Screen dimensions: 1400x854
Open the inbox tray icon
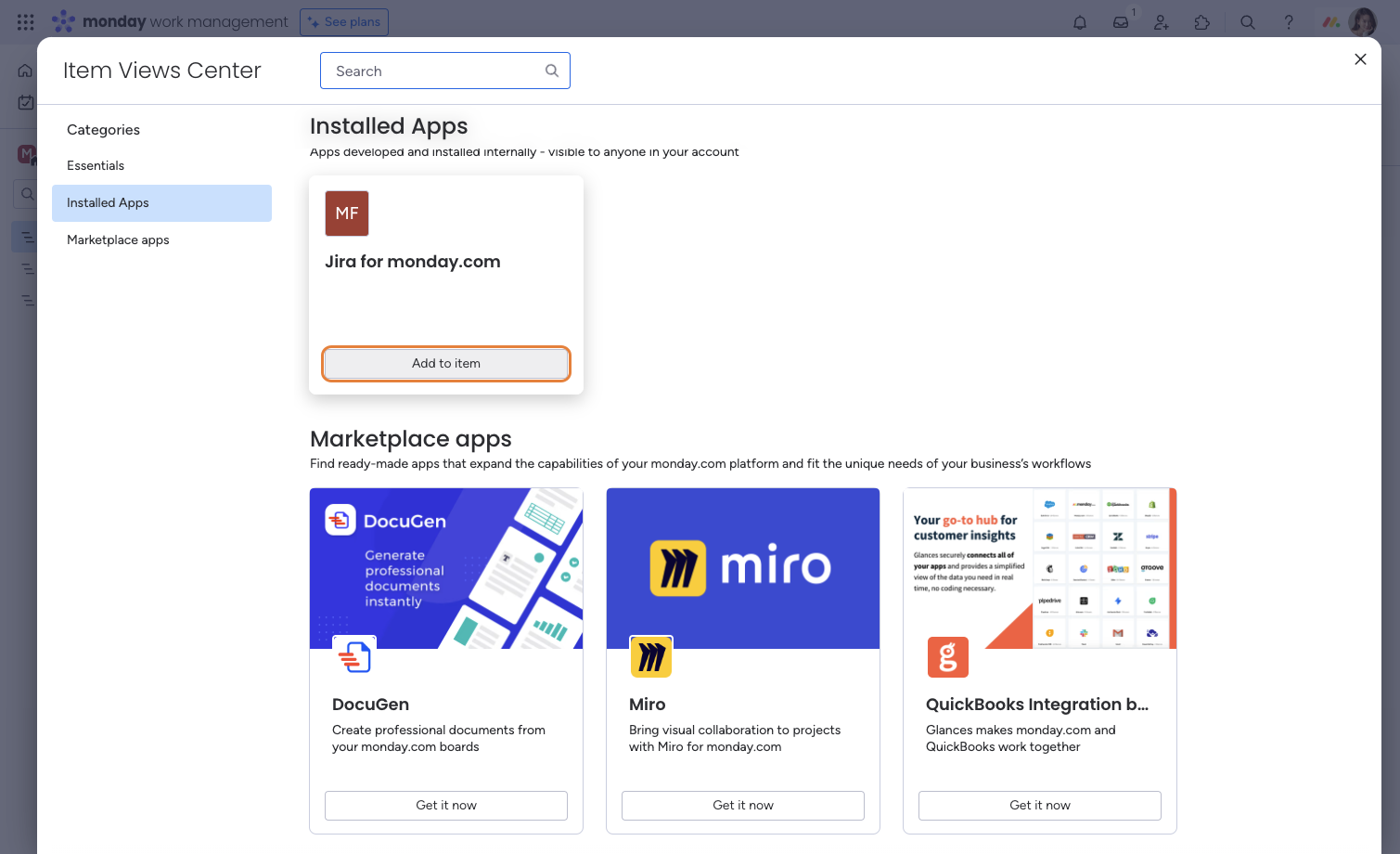coord(1121,22)
